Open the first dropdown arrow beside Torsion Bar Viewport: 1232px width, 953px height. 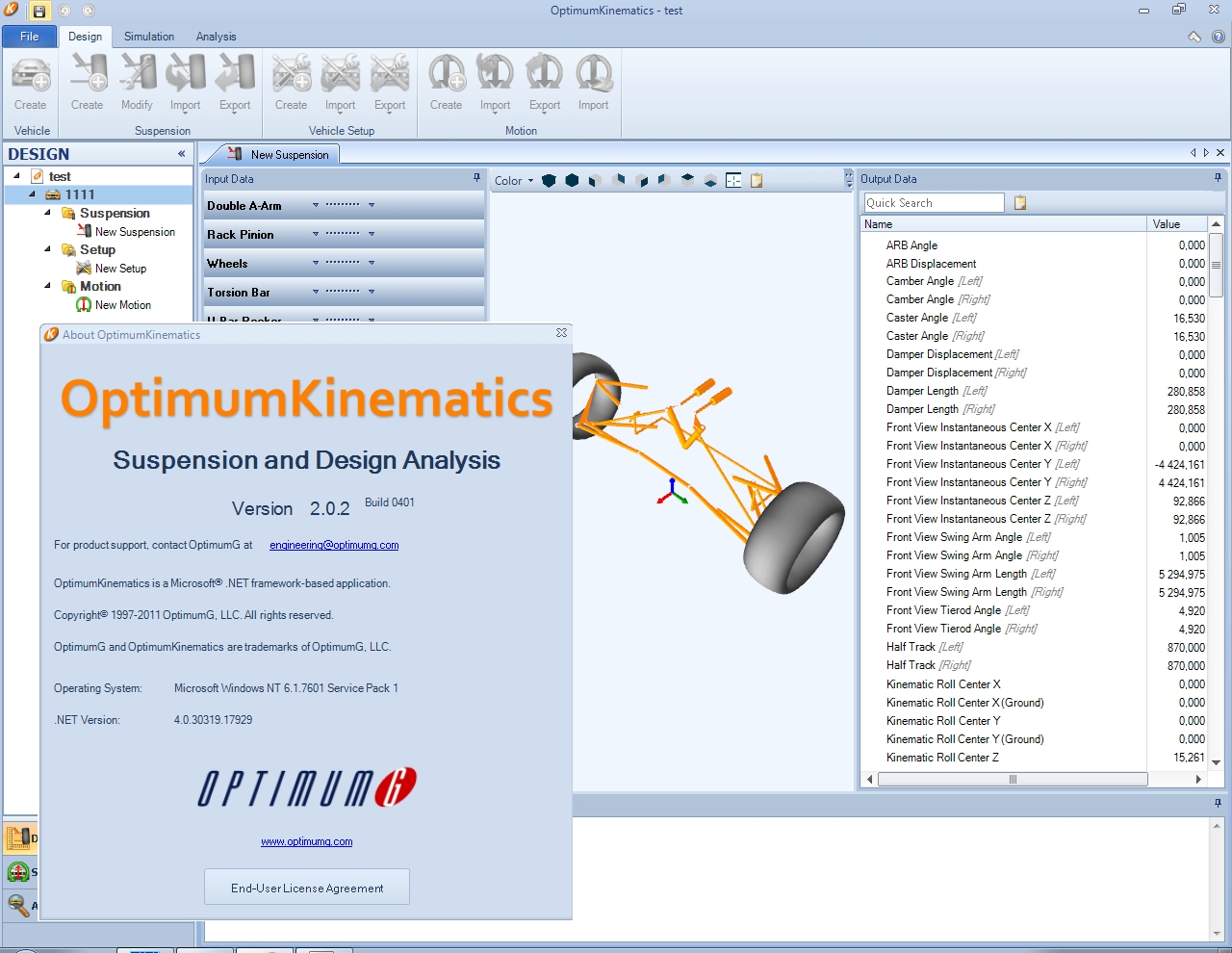316,292
